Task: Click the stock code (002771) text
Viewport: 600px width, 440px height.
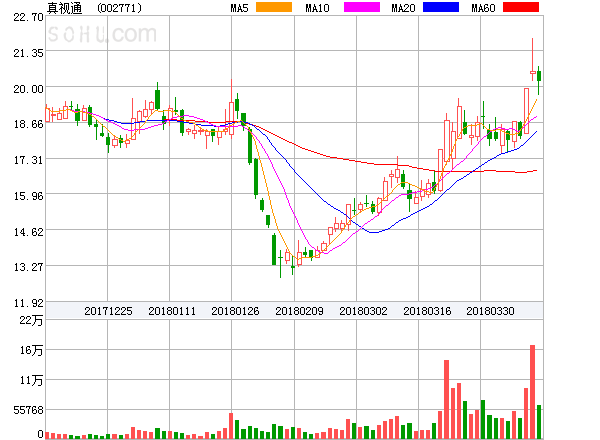Action: point(119,8)
